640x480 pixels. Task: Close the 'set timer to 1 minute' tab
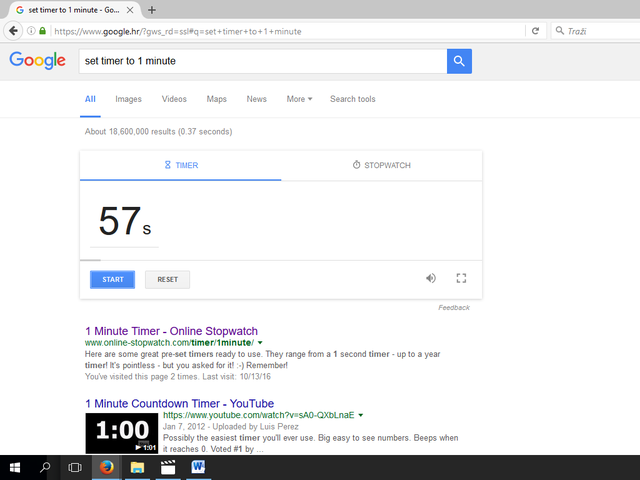point(130,10)
